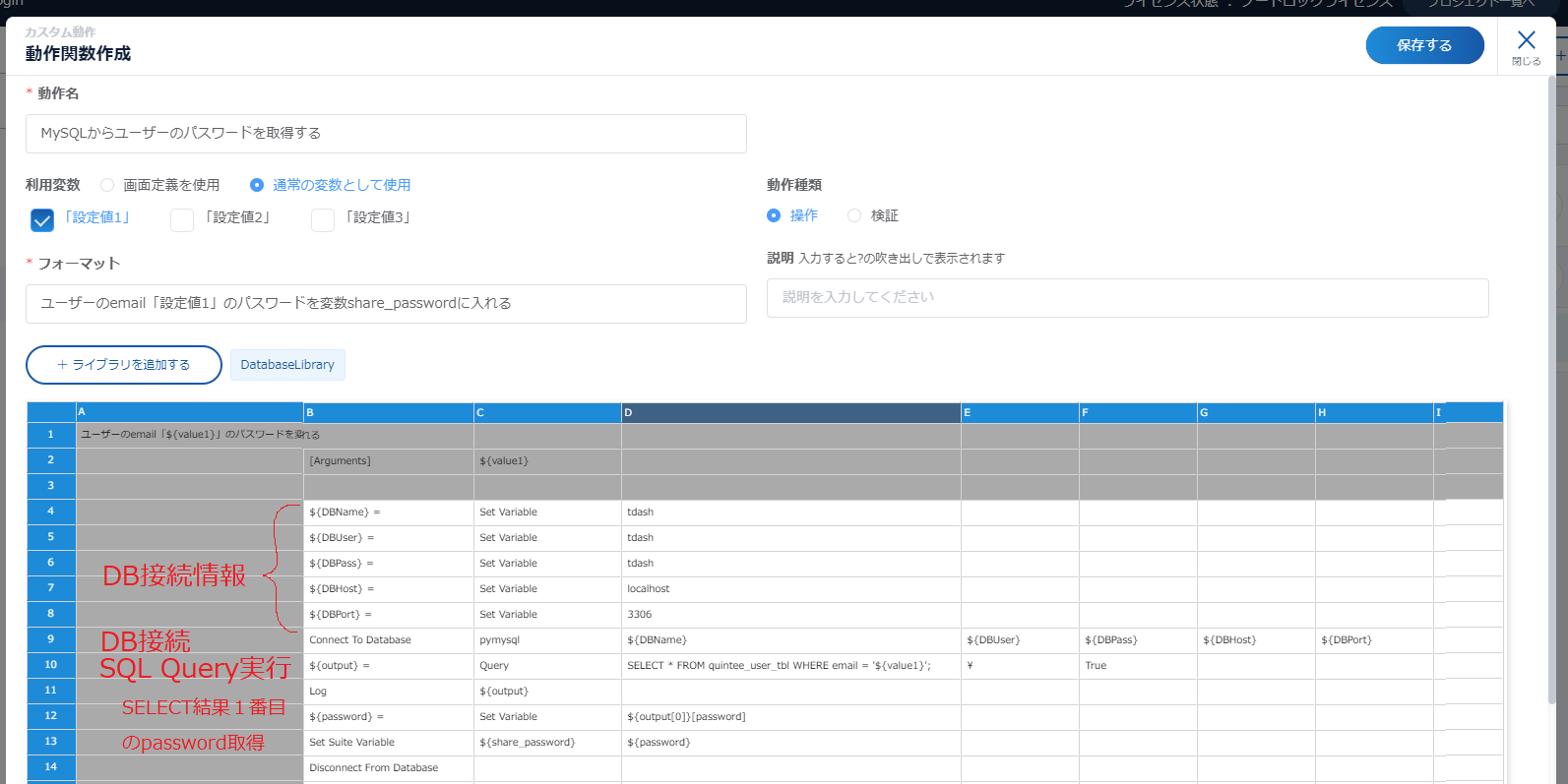
Task: Click the ${DBPass} = cell
Action: tap(389, 564)
